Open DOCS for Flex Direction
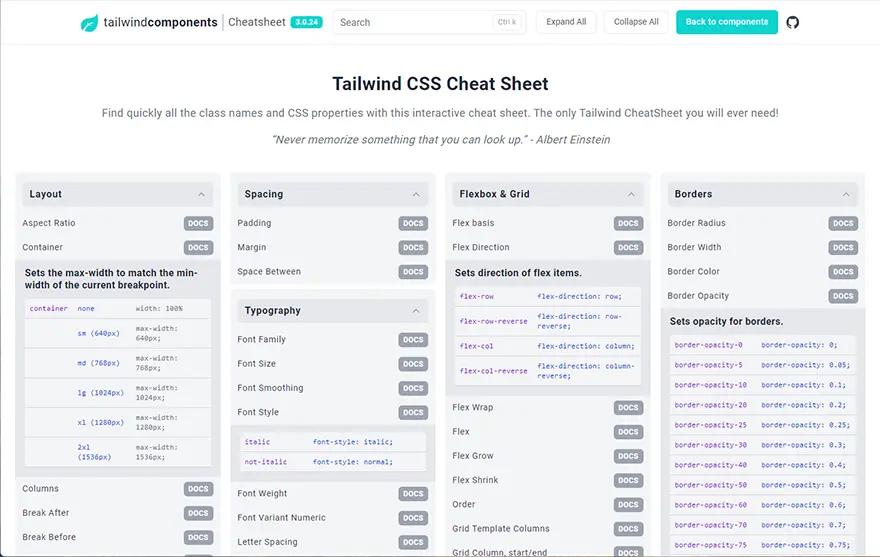The image size is (880, 557). pyautogui.click(x=628, y=248)
